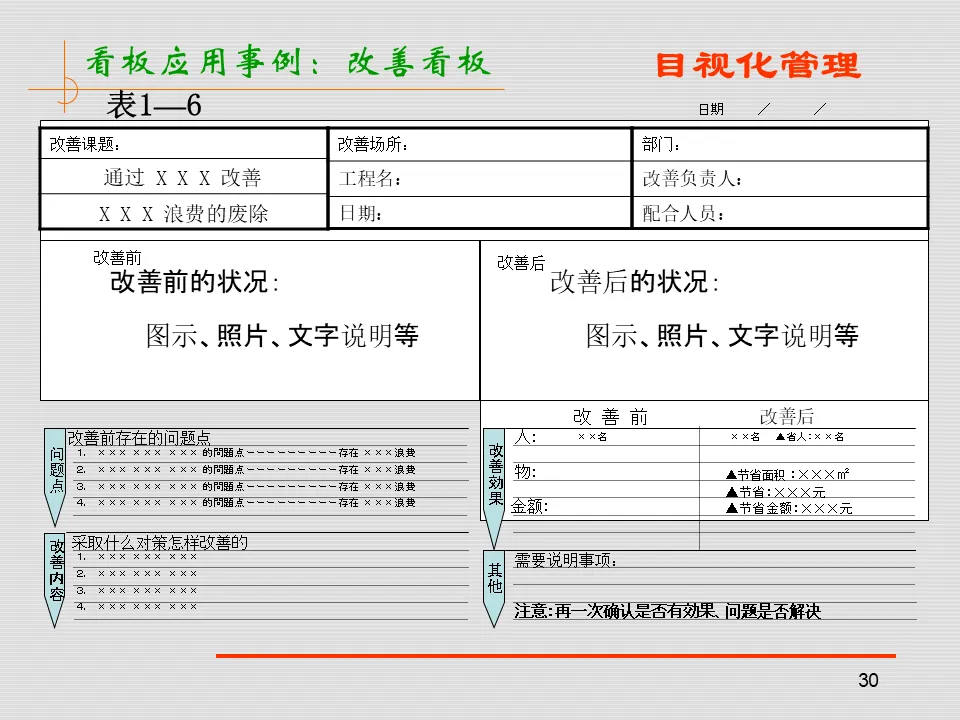Click problem row 4 with 存在 ×××浪费
Image resolution: width=960 pixels, height=720 pixels.
point(246,503)
